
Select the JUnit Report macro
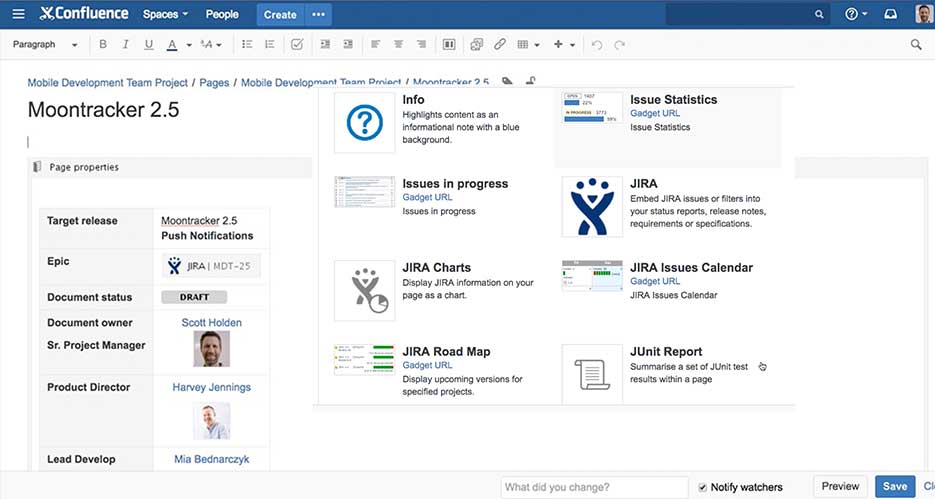pos(668,373)
